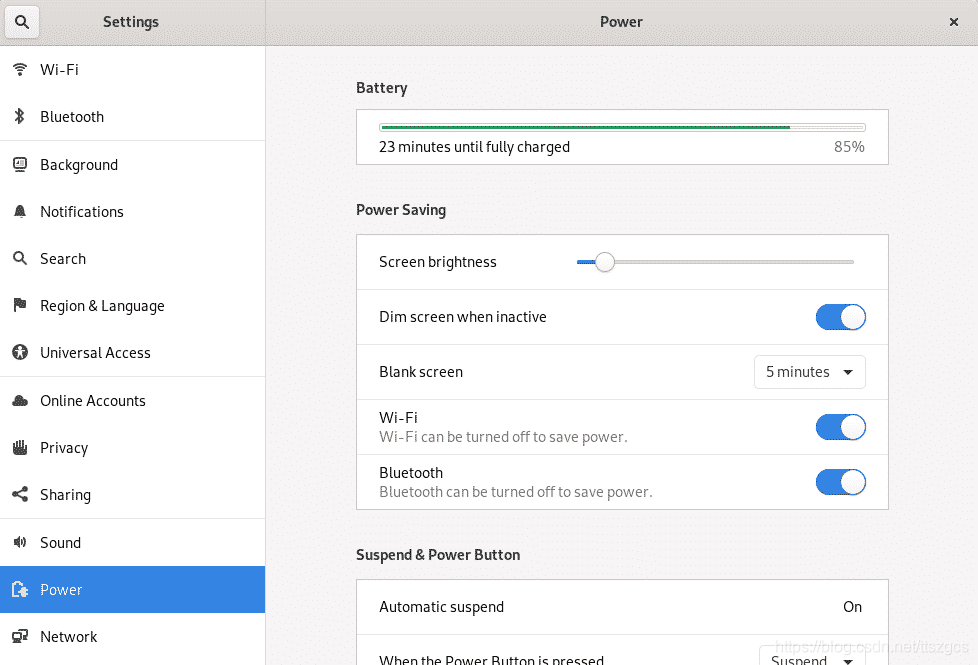Click the 85% battery percentage text
Viewport: 978px width, 665px height.
(849, 147)
